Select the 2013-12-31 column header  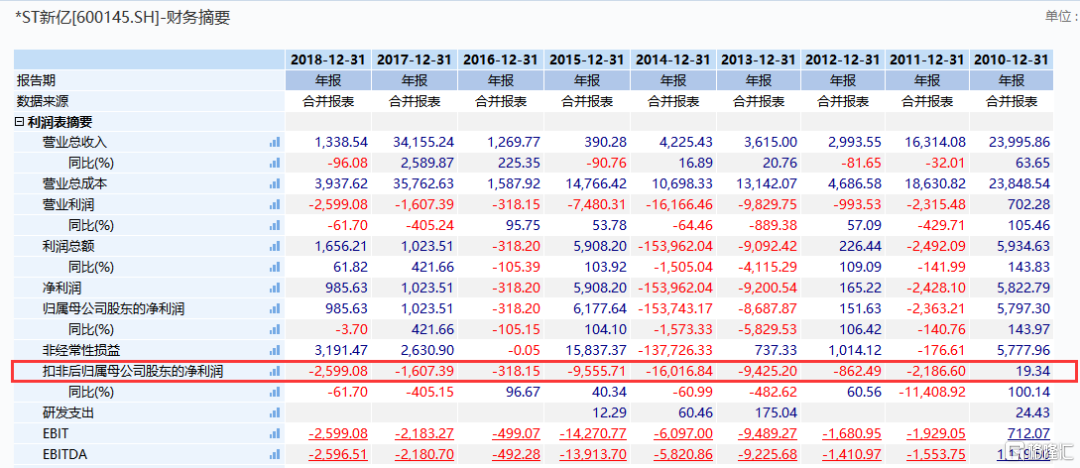tap(759, 60)
